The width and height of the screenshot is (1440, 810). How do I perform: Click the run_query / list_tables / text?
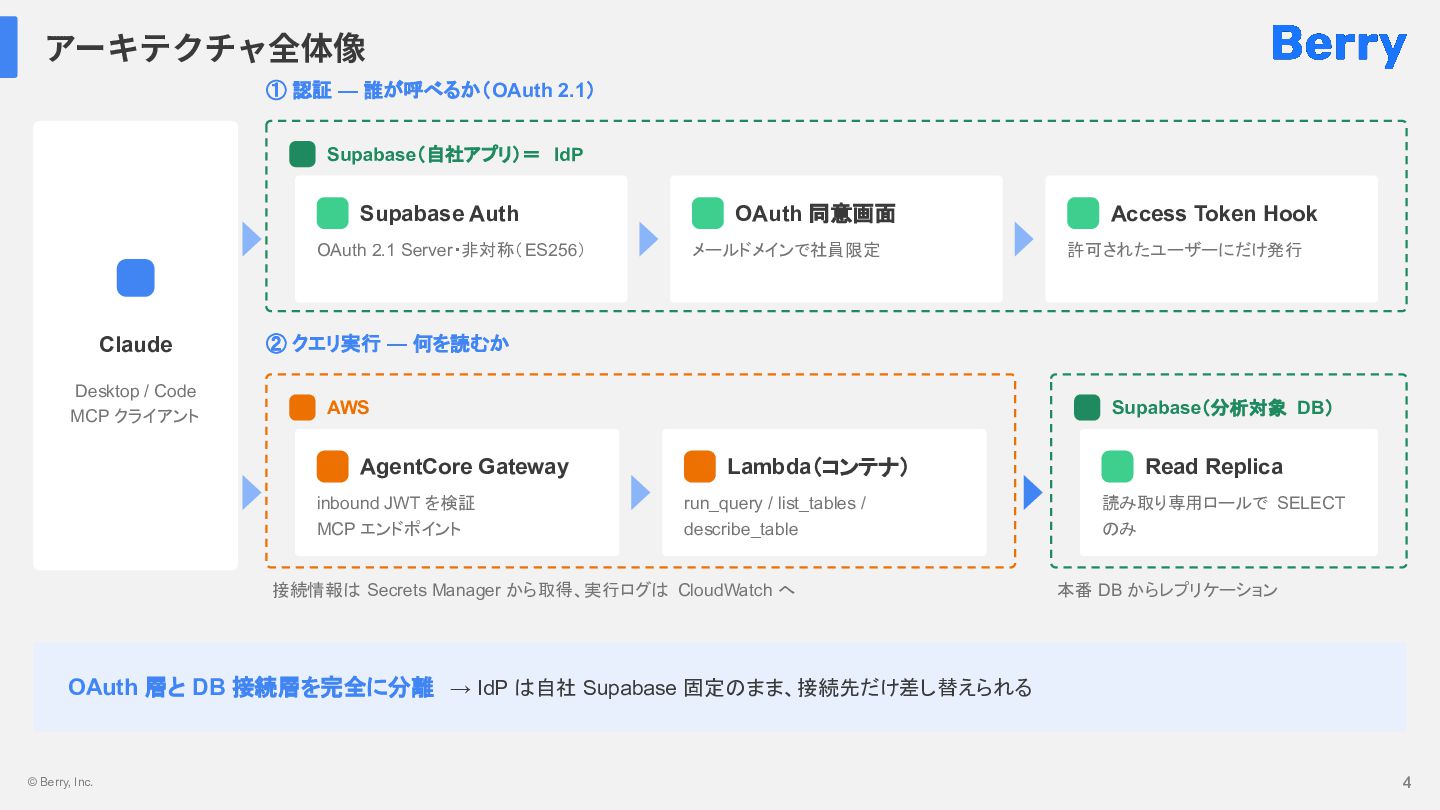tap(775, 503)
